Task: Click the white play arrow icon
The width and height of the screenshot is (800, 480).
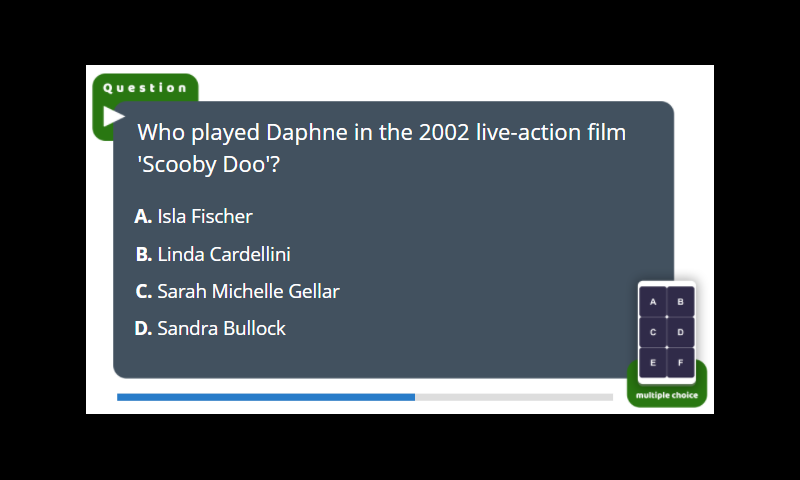Action: [x=113, y=116]
